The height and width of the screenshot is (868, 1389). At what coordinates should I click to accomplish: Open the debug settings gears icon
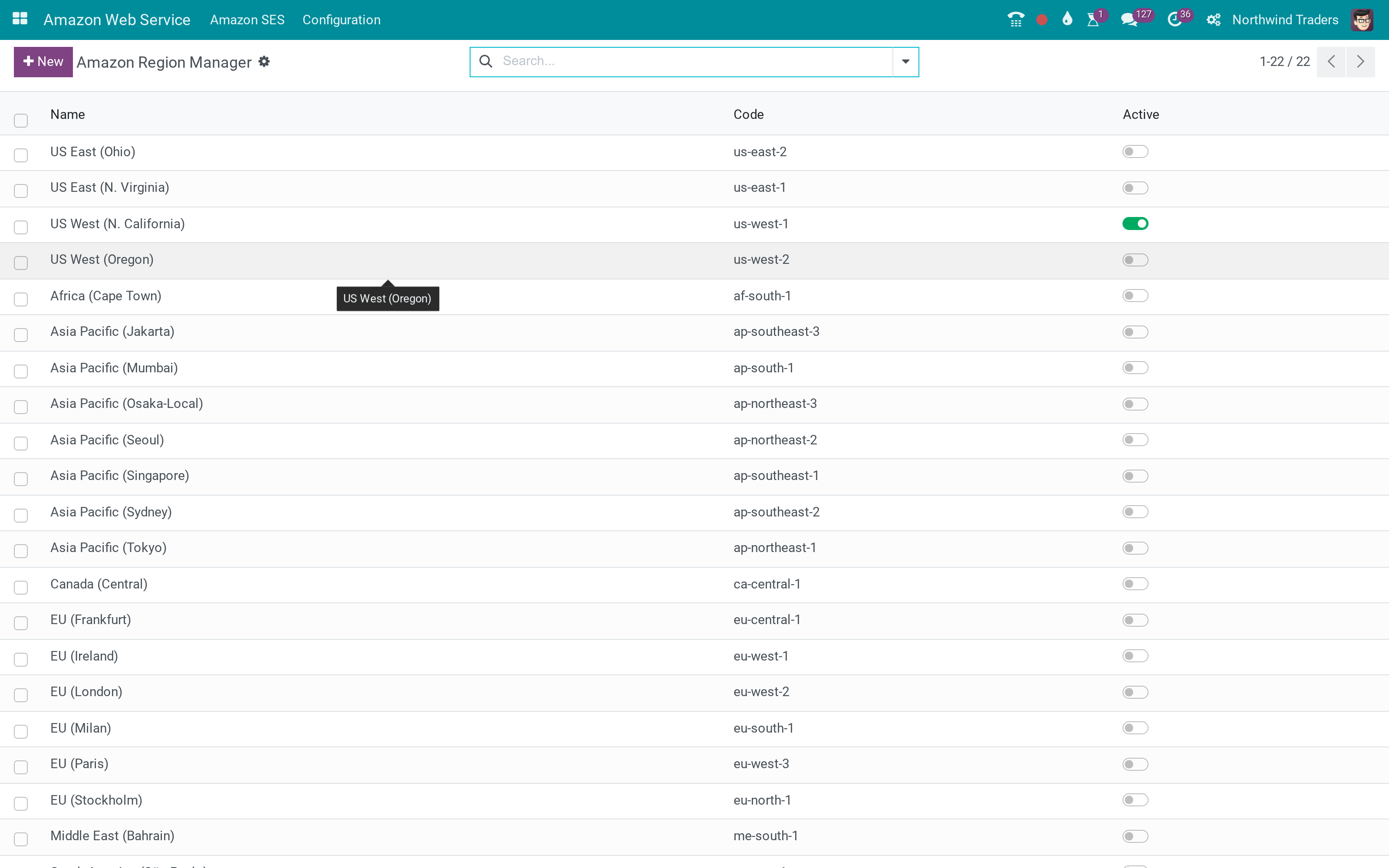[x=1213, y=20]
